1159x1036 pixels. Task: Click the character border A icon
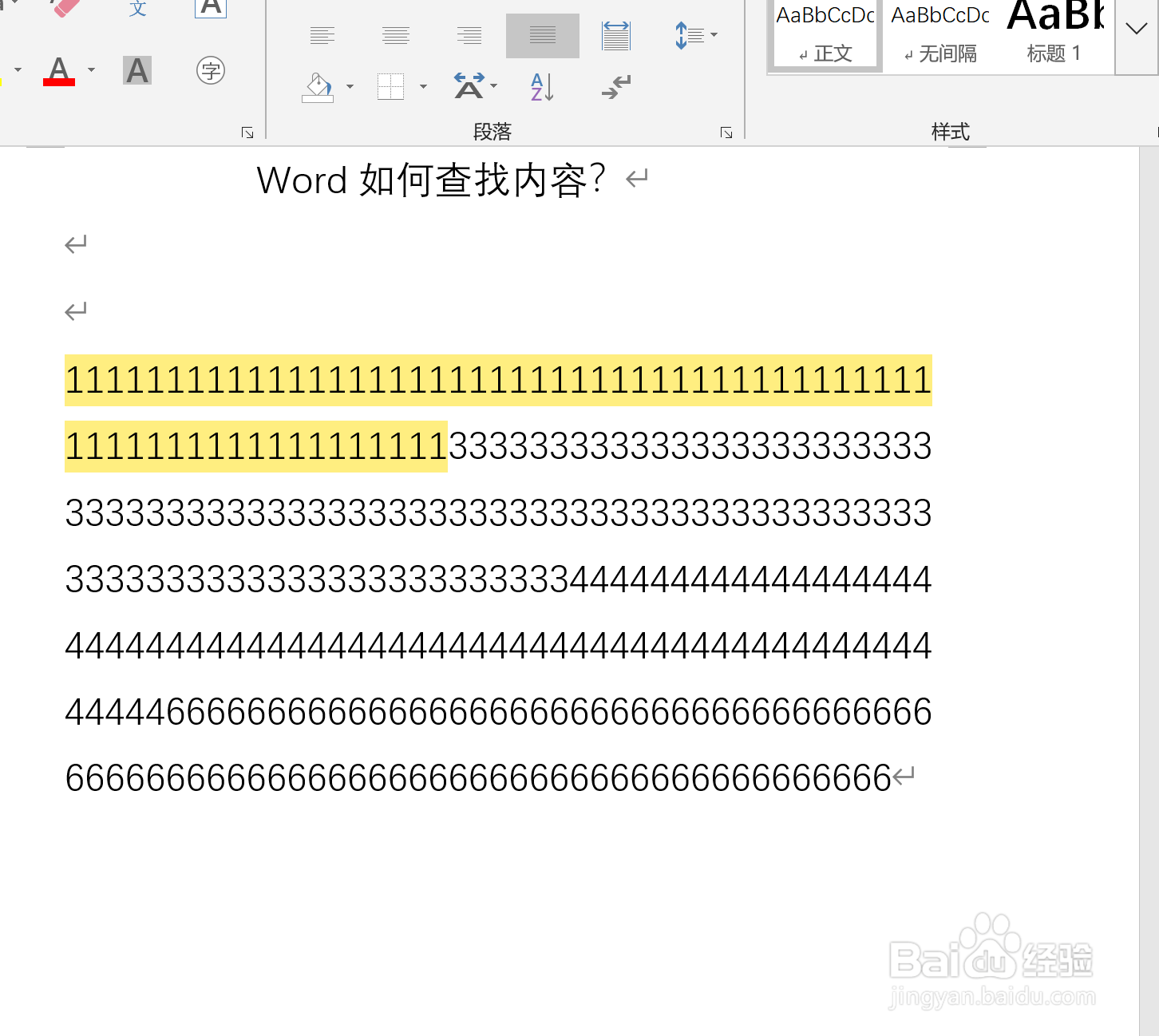click(x=211, y=8)
